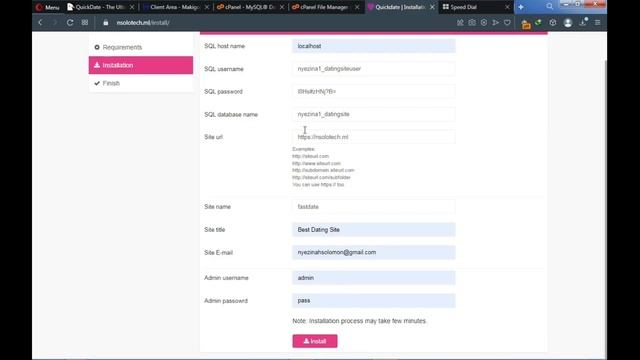Click the installation time note text
This screenshot has height=360, width=640.
point(360,321)
